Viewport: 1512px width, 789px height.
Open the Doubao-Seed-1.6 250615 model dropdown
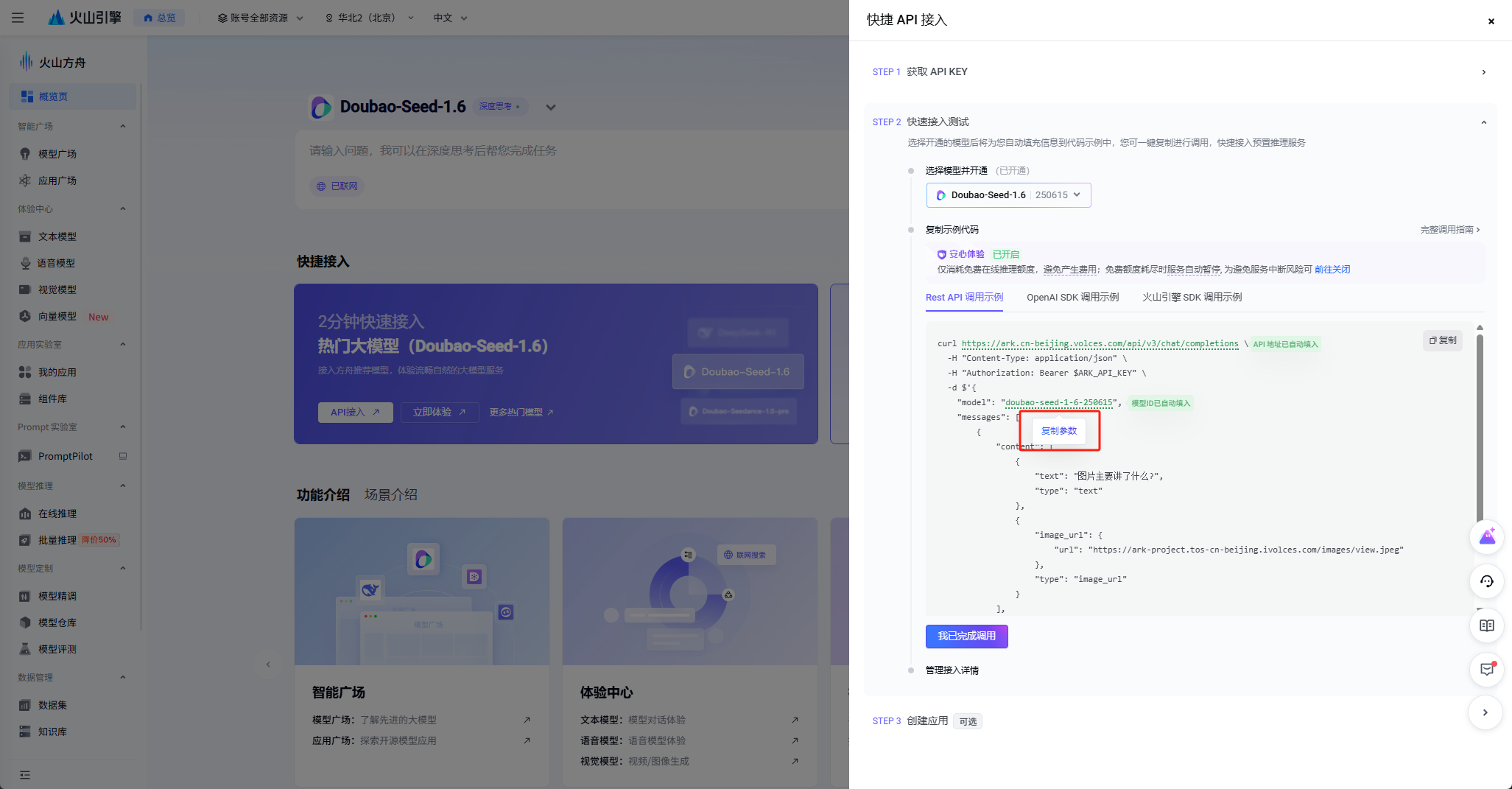[1008, 195]
